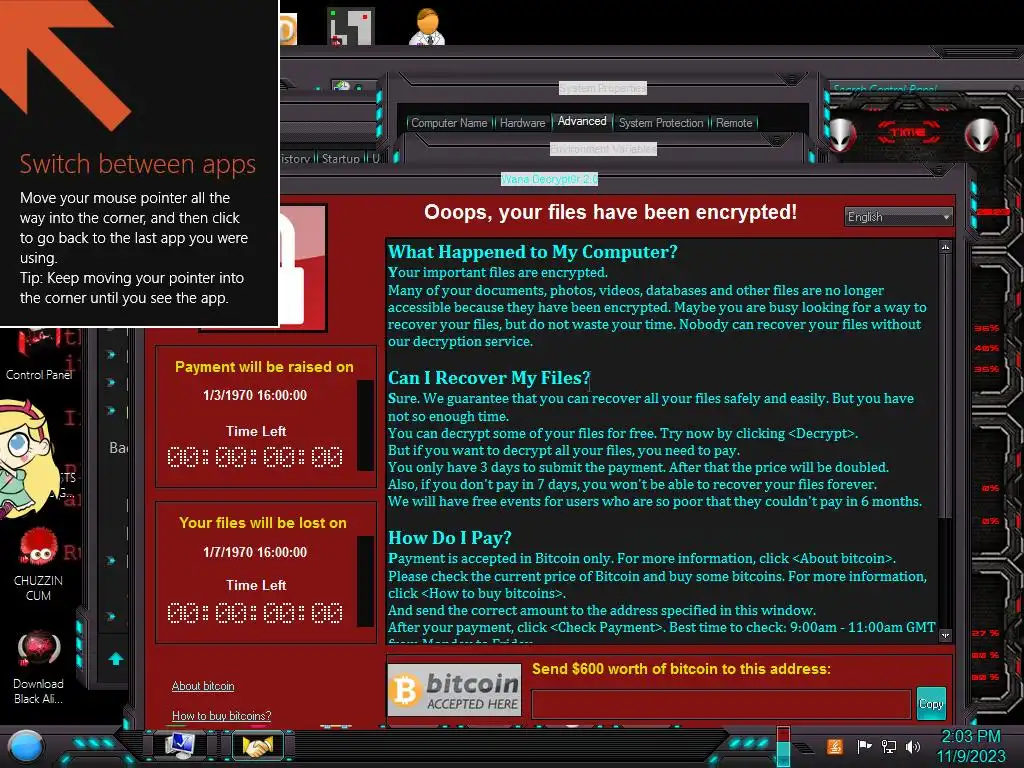
Task: Click the computer monitor taskbar icon
Action: tap(179, 745)
